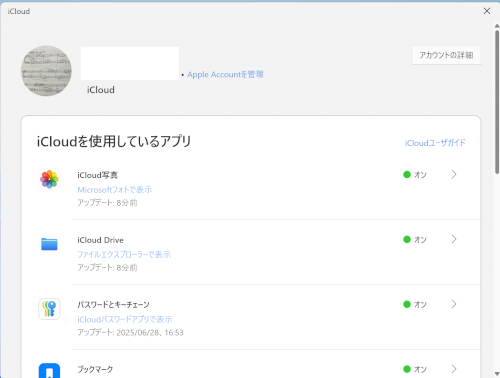The height and width of the screenshot is (378, 500).
Task: Select the ブックマーク row title
Action: (x=95, y=369)
